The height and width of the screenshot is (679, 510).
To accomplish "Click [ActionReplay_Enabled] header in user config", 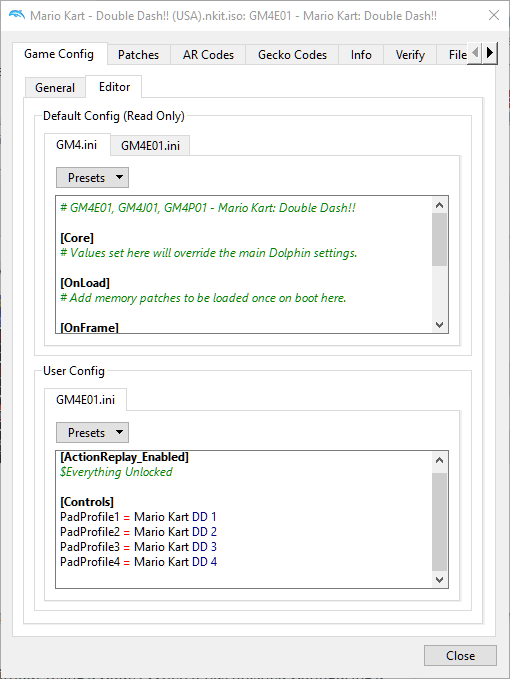I will 124,457.
